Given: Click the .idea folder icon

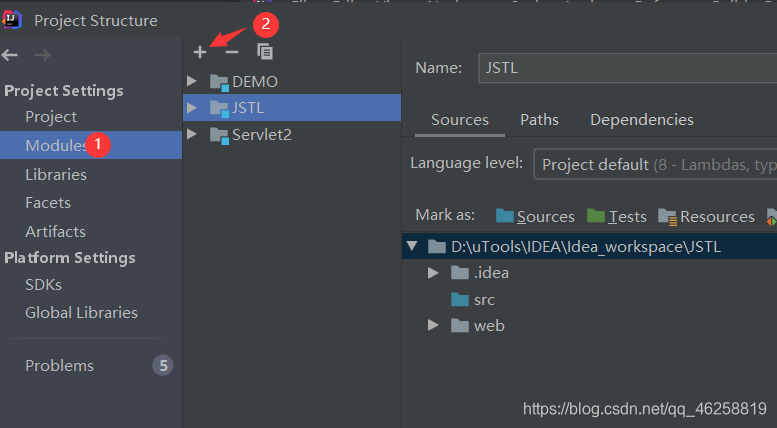Looking at the screenshot, I should click(x=460, y=272).
